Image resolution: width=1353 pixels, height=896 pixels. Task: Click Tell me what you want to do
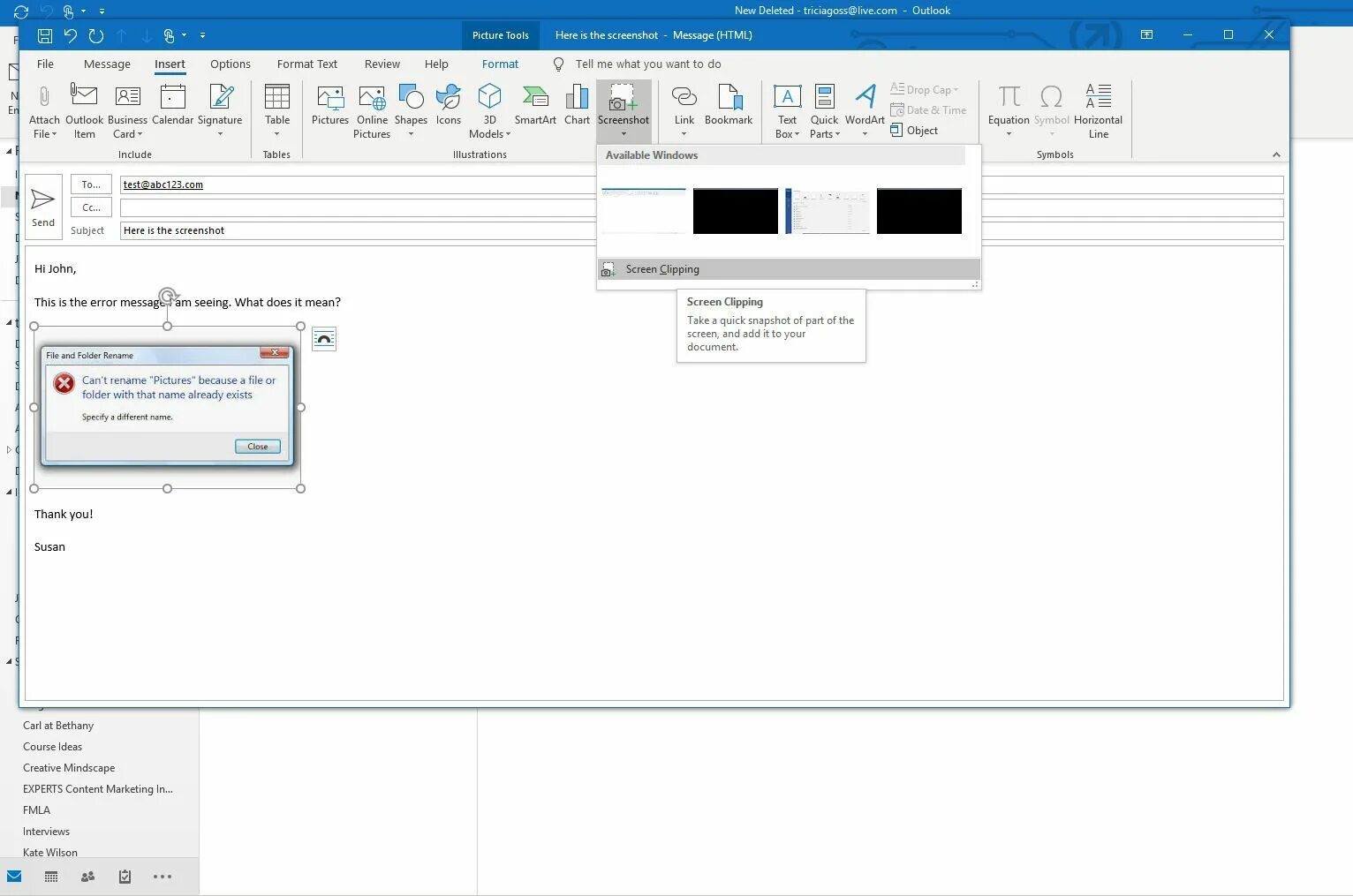click(x=647, y=64)
